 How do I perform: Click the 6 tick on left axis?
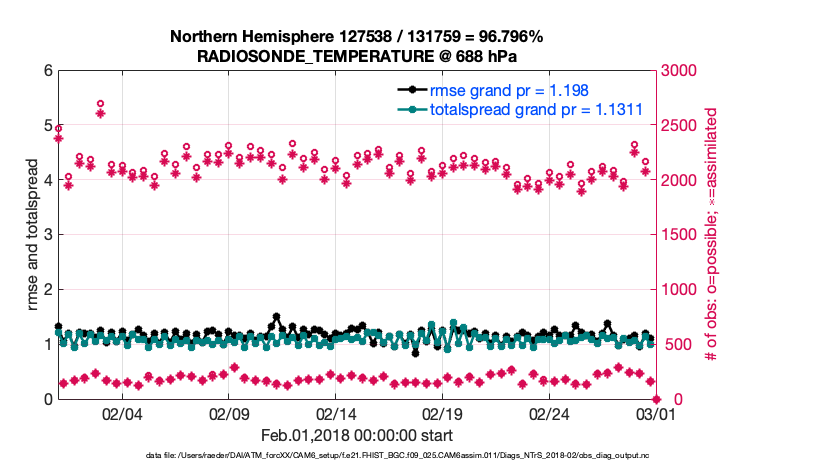coord(46,71)
